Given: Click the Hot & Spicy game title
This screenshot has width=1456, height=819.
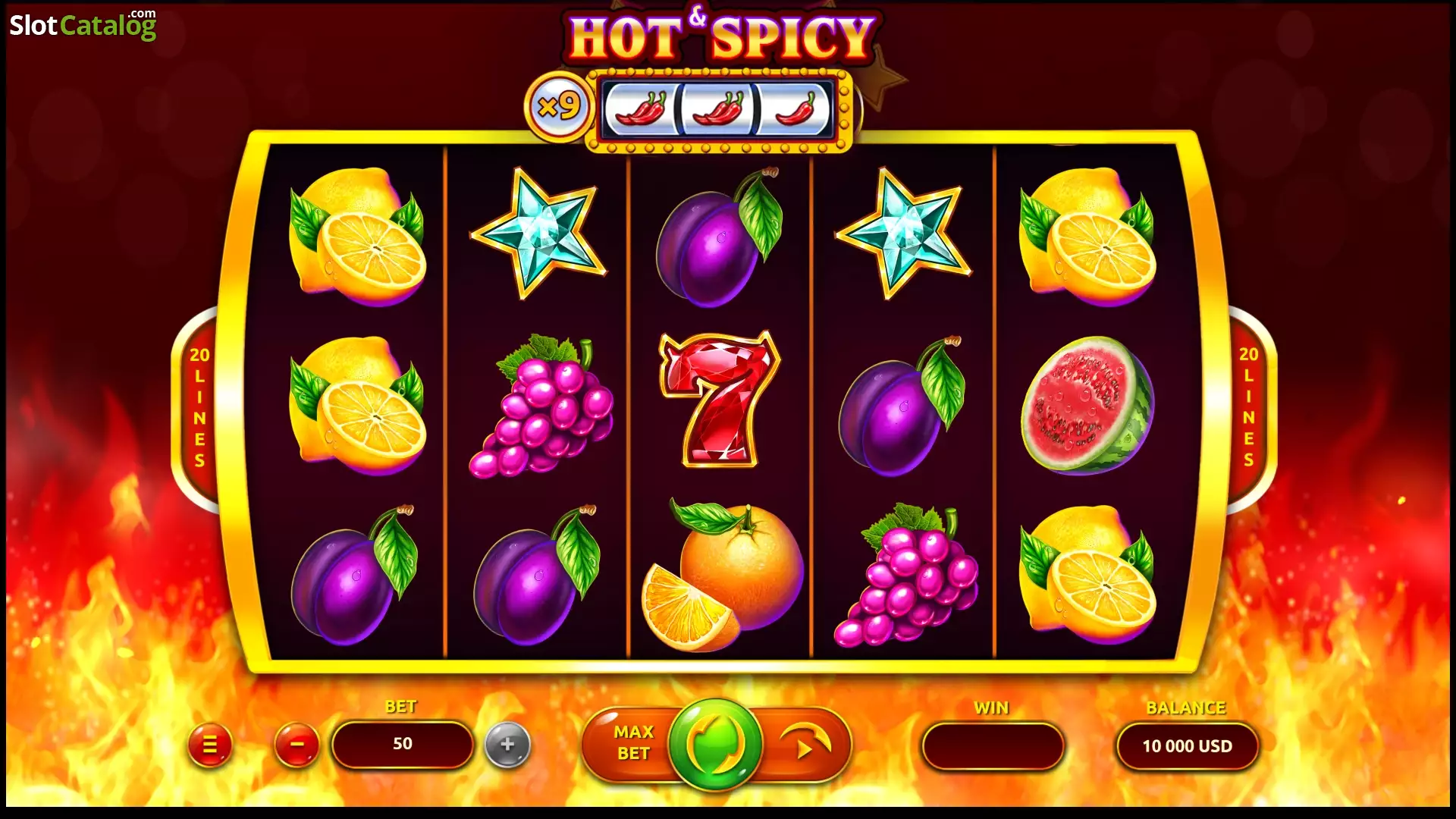Looking at the screenshot, I should click(721, 35).
